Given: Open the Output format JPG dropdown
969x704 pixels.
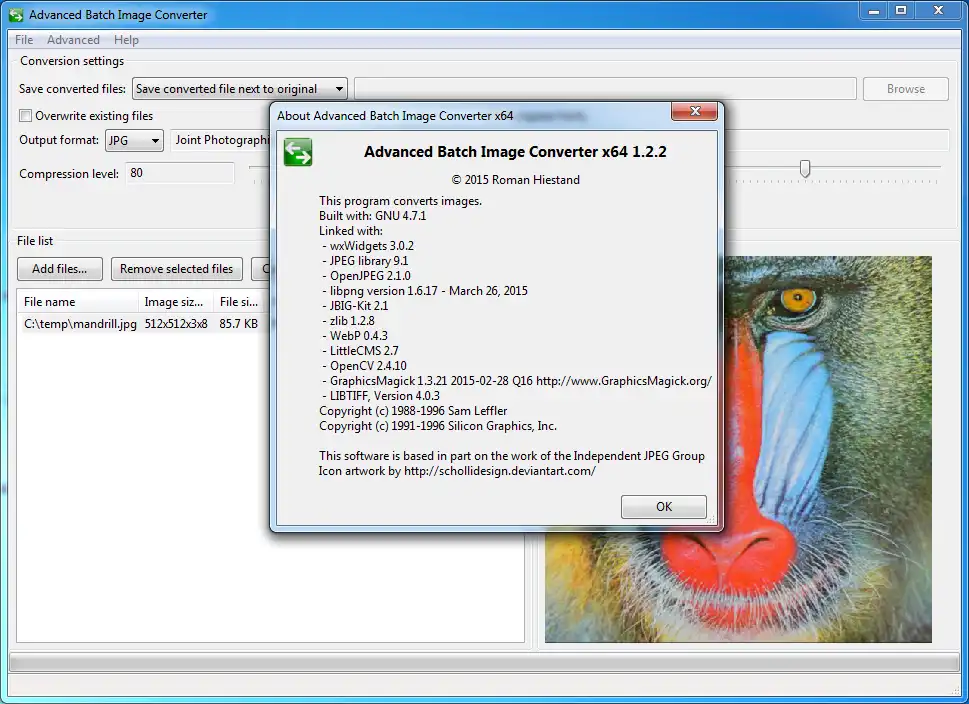Looking at the screenshot, I should (x=134, y=140).
